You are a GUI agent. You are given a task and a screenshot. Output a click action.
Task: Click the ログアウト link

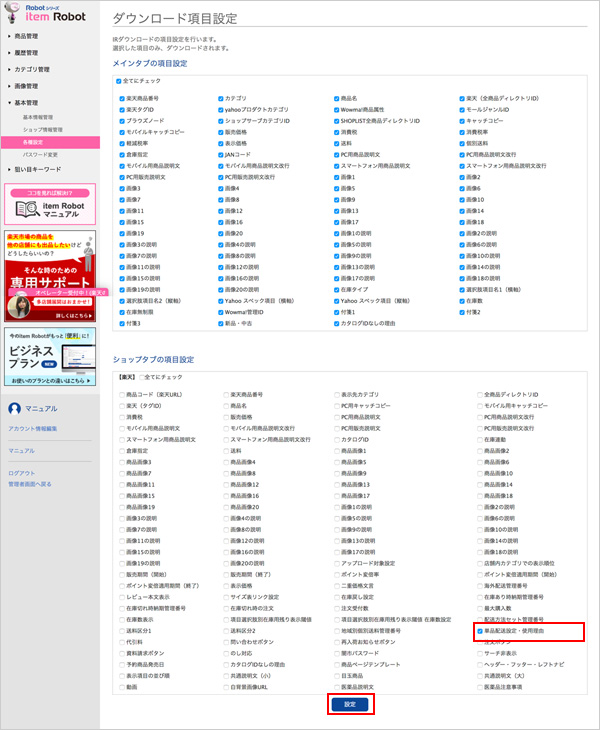coord(20,472)
